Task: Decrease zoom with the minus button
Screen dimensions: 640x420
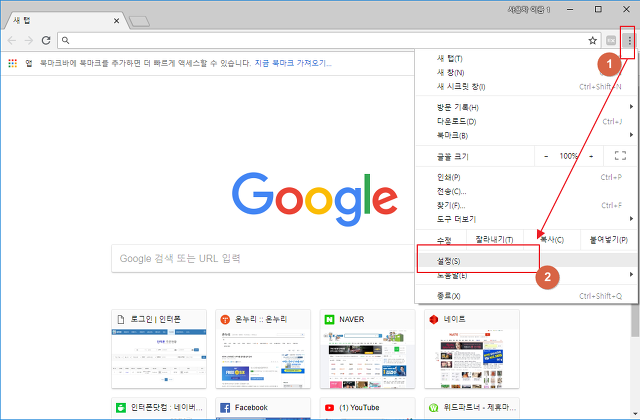Action: coord(546,156)
